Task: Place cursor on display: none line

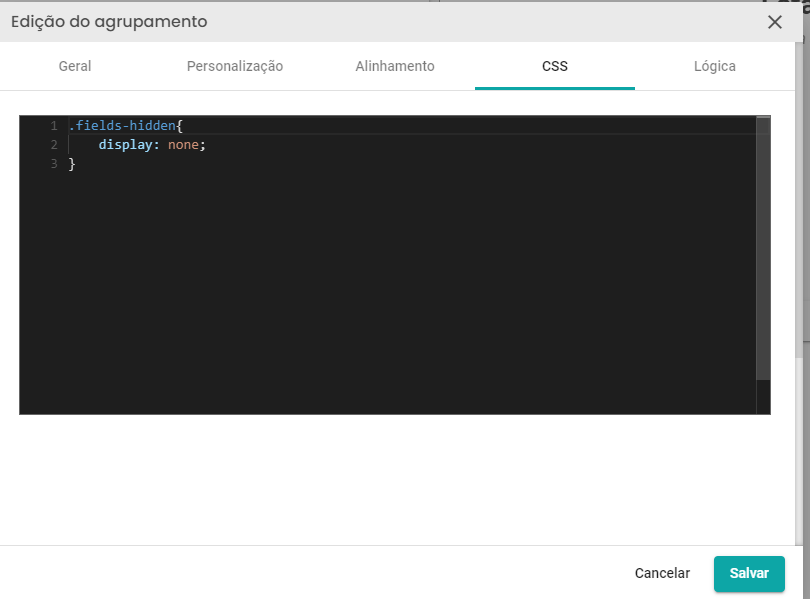Action: click(x=152, y=145)
